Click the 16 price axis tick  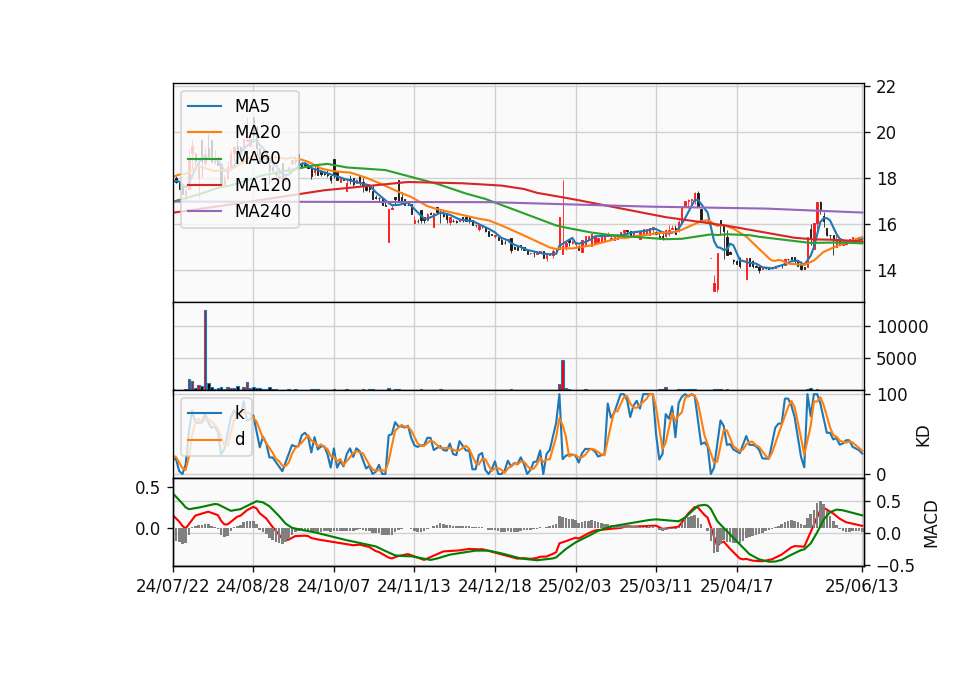coord(886,225)
